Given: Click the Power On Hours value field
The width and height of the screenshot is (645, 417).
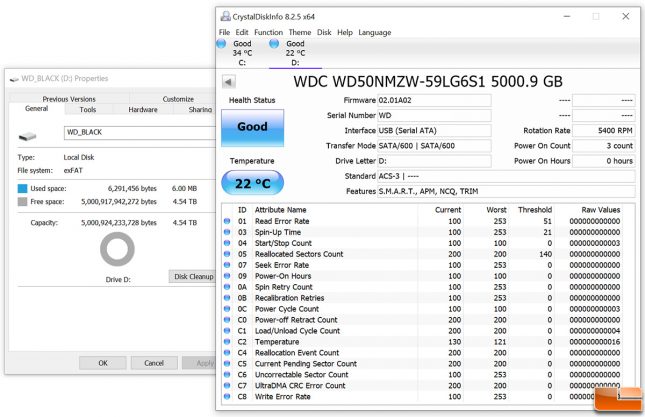Looking at the screenshot, I should tap(603, 161).
